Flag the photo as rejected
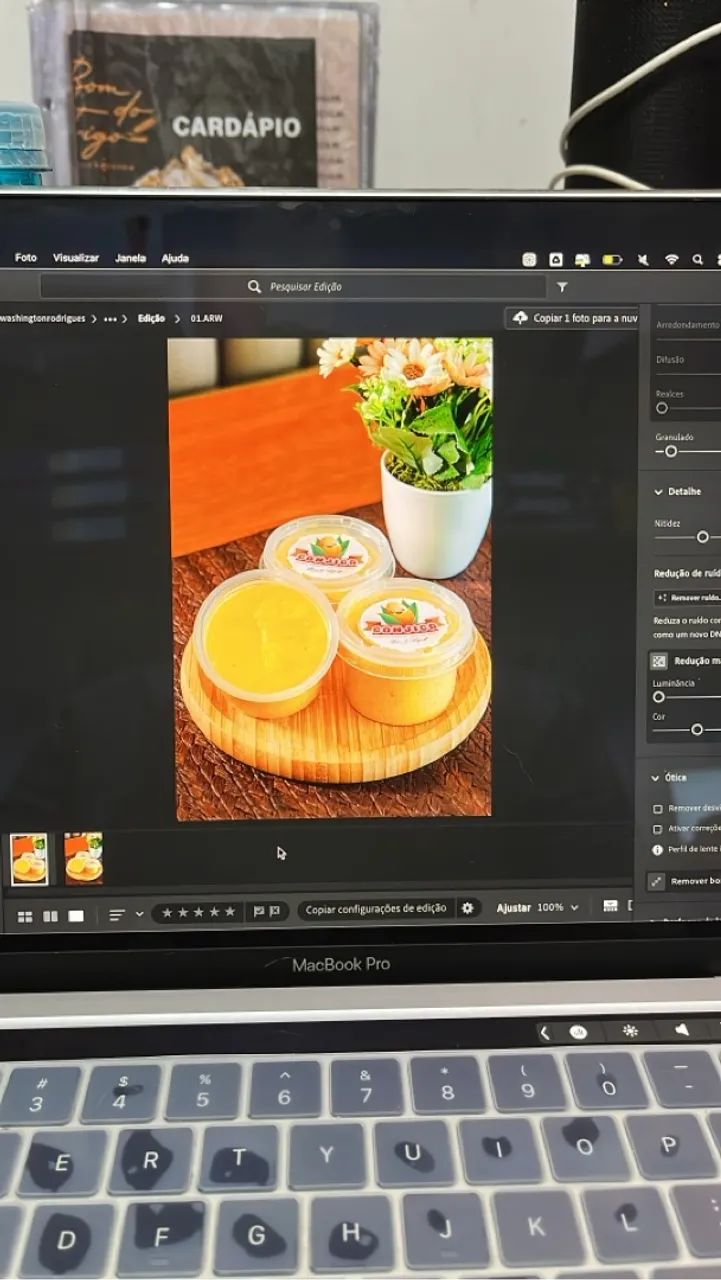This screenshot has height=1280, width=721. (x=274, y=911)
